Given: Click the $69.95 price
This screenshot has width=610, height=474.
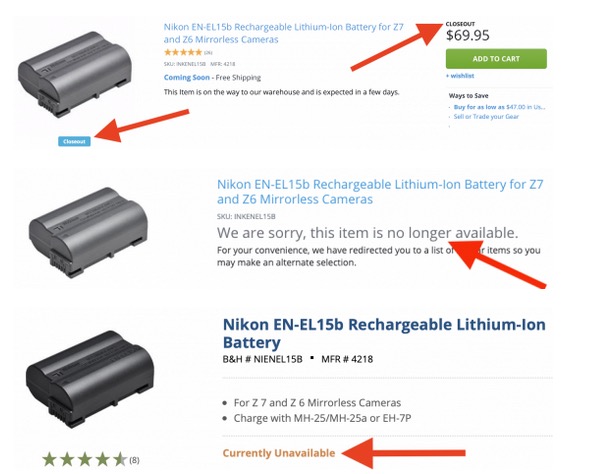Looking at the screenshot, I should (468, 35).
